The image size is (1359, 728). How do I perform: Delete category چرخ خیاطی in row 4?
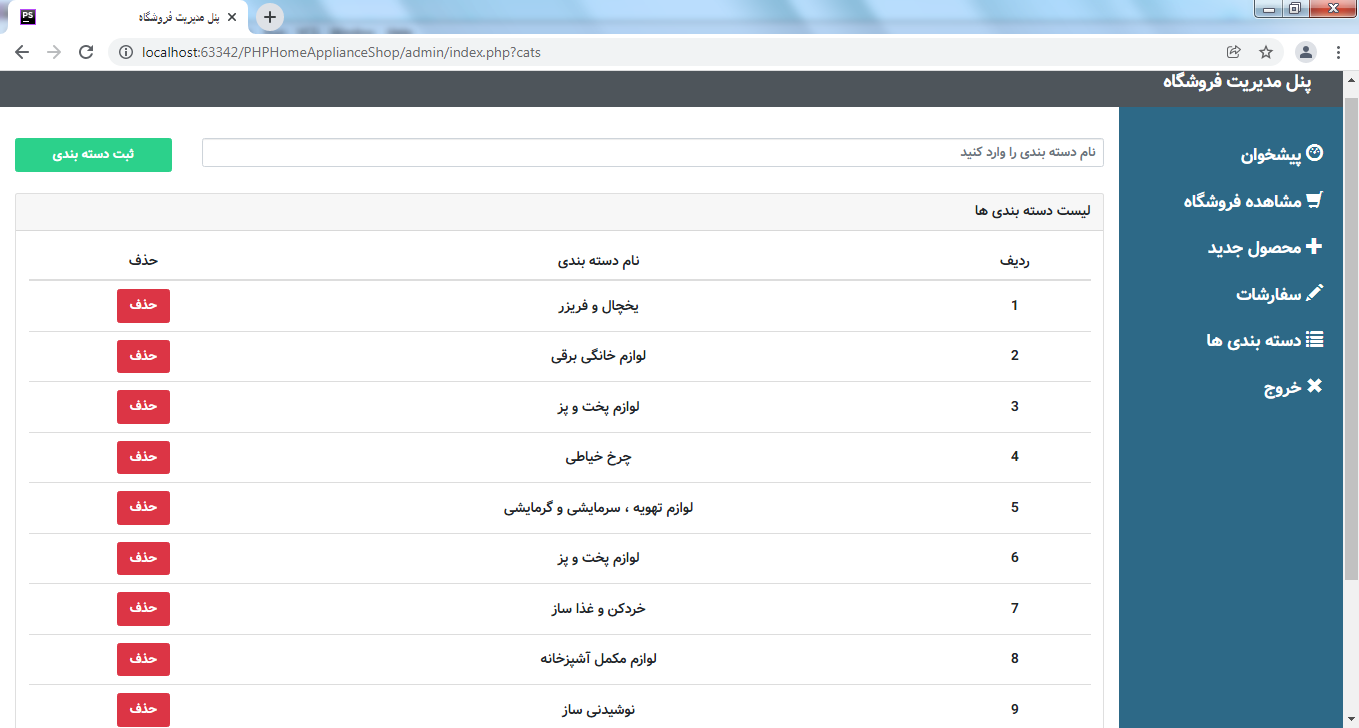pyautogui.click(x=143, y=457)
